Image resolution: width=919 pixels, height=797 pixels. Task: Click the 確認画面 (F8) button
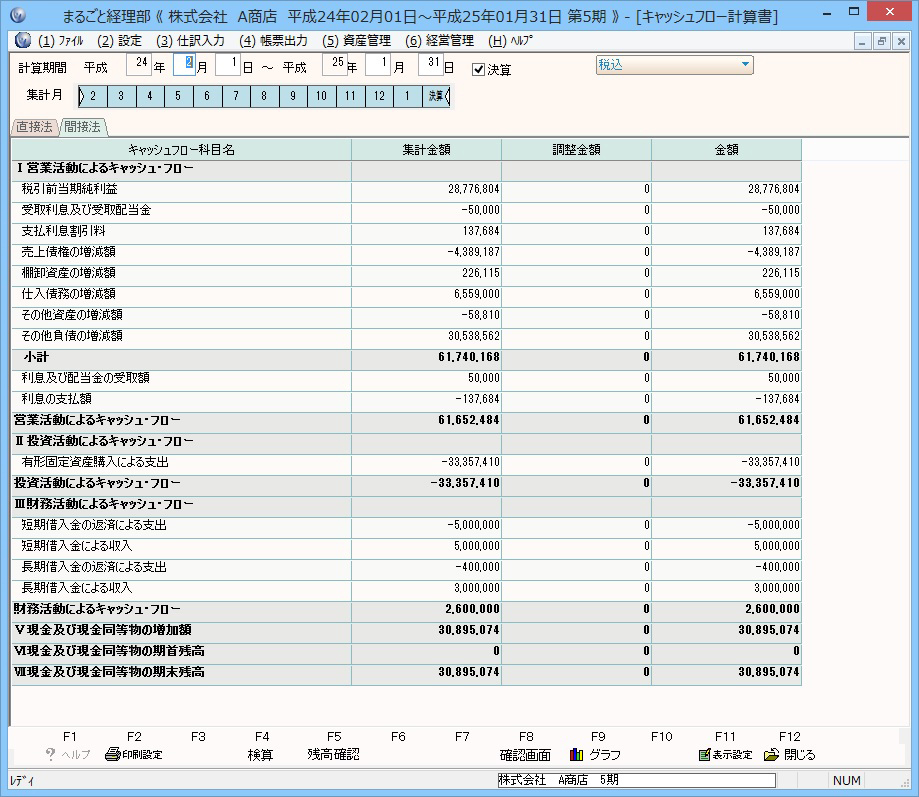(x=525, y=755)
